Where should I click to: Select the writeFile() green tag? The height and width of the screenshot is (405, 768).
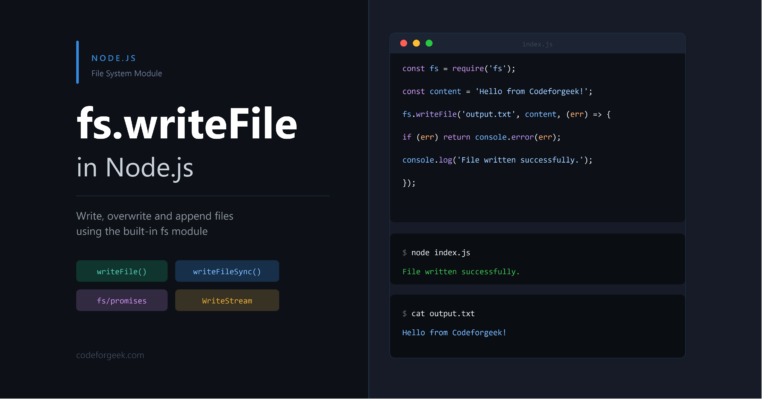[x=121, y=271]
